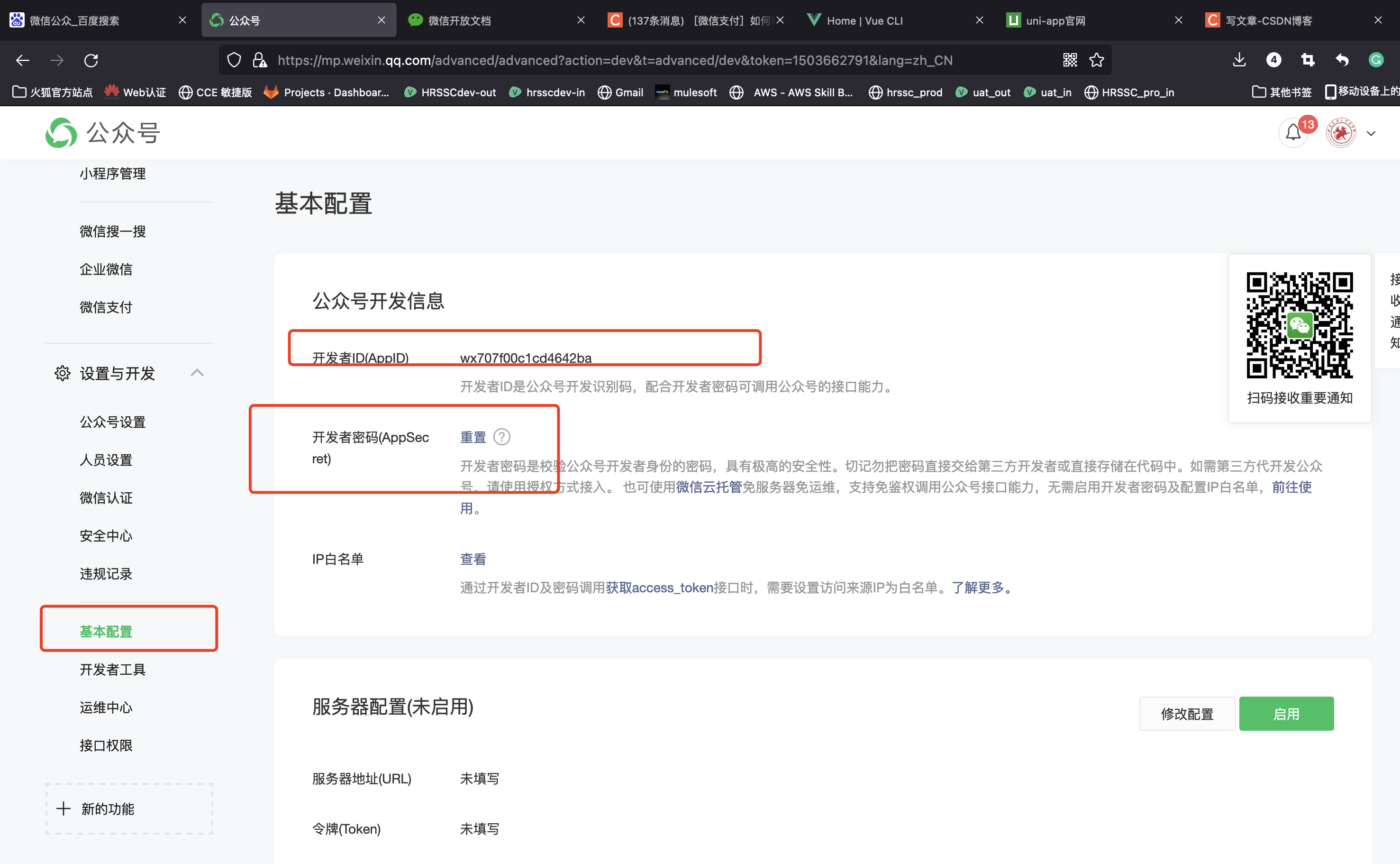Image resolution: width=1400 pixels, height=864 pixels.
Task: Open the shield tracking protection icon
Action: tap(234, 60)
